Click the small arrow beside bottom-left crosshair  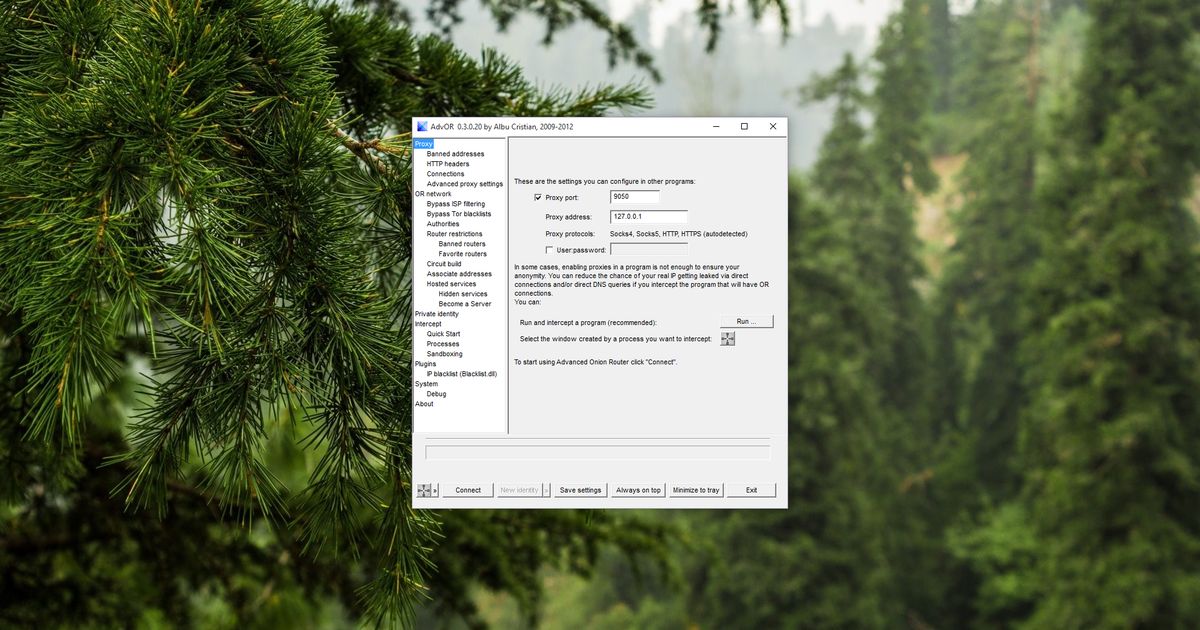pyautogui.click(x=434, y=489)
